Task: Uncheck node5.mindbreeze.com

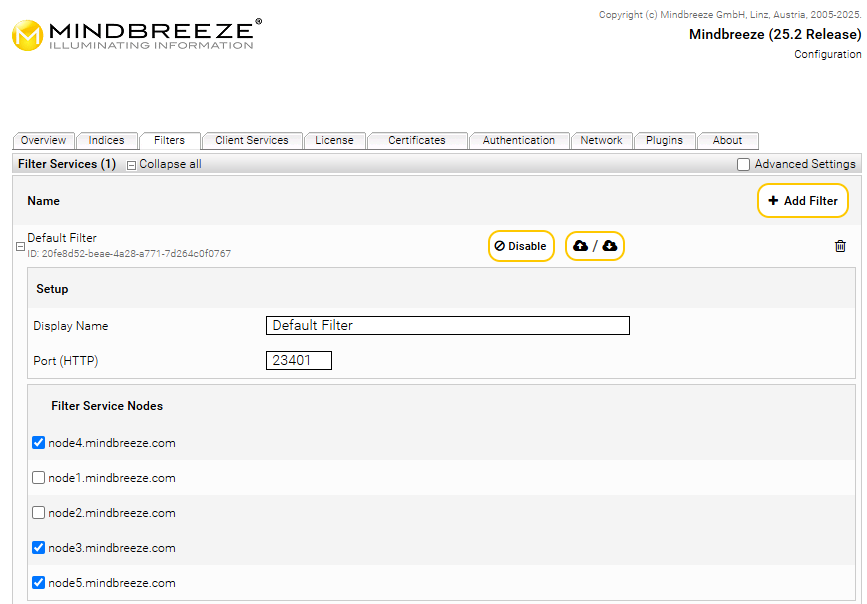Action: (38, 582)
